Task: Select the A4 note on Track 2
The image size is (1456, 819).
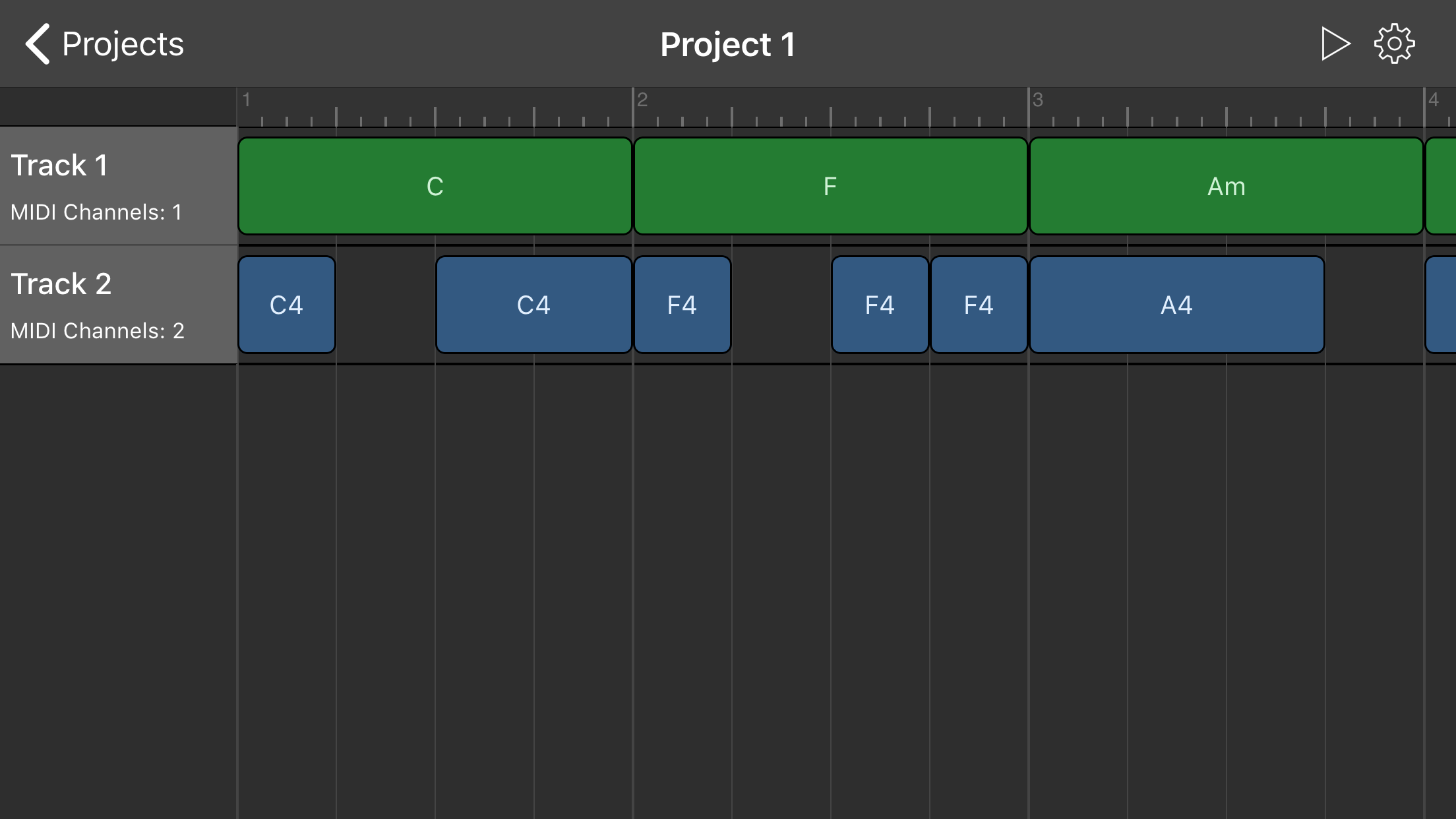Action: (1176, 304)
